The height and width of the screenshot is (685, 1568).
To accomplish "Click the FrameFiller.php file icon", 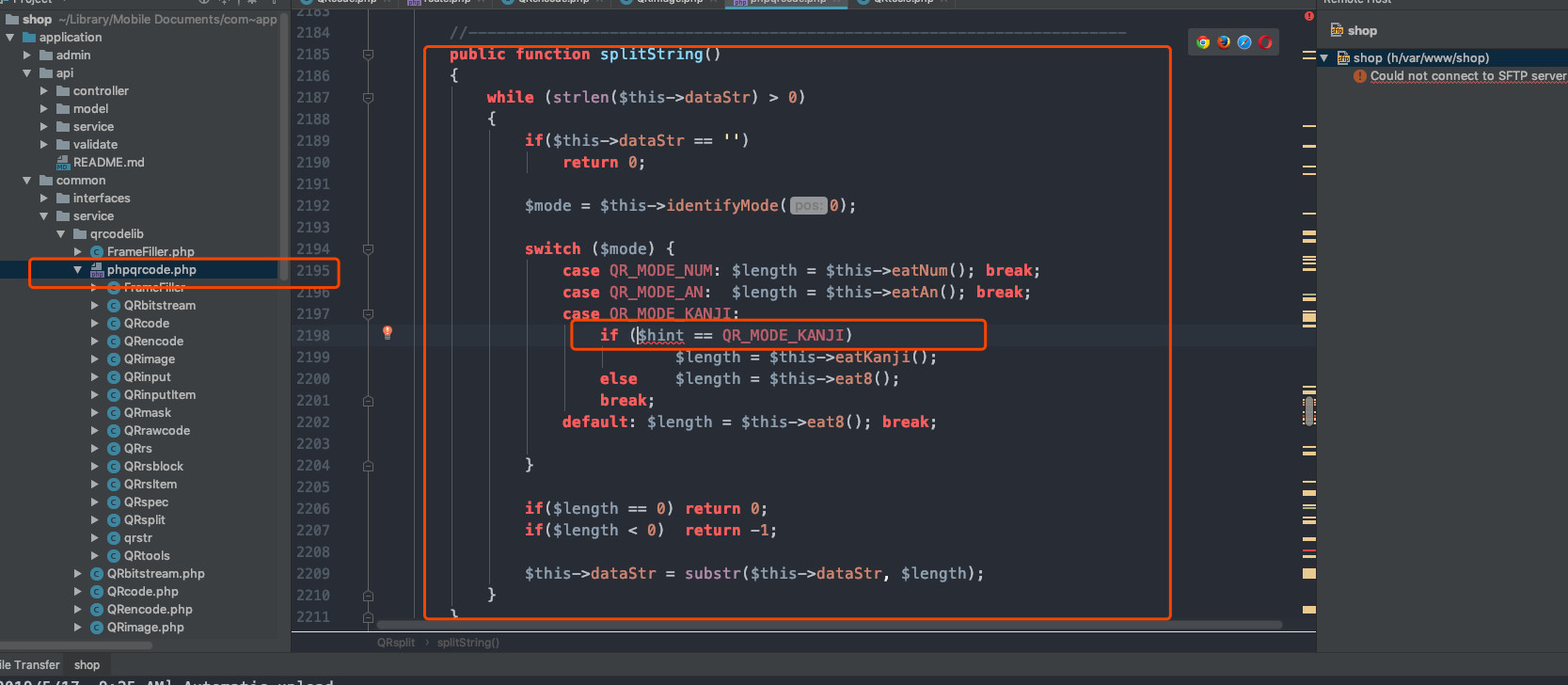I will point(97,252).
